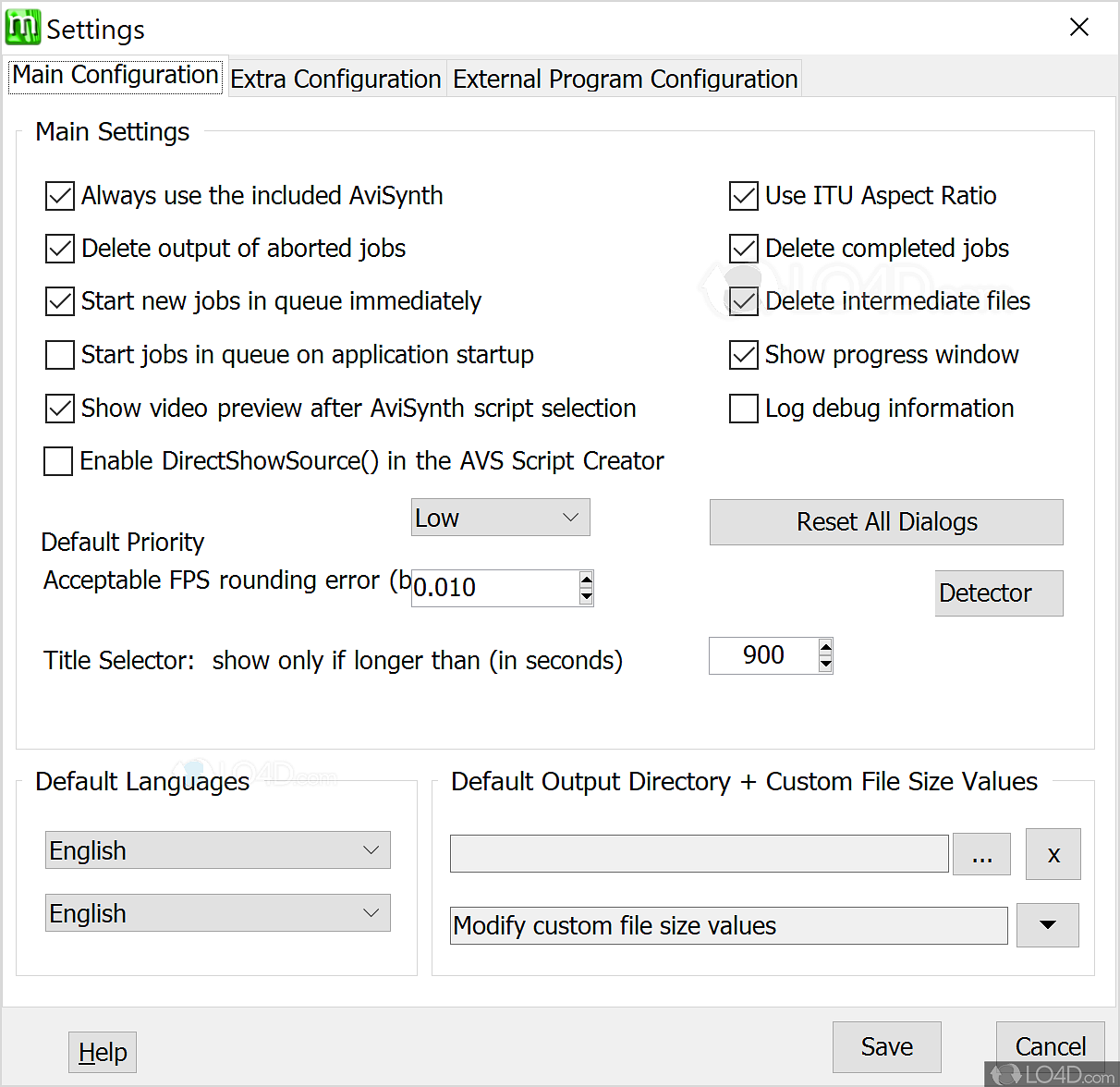Click the browse (...) button for output directory
This screenshot has height=1087, width=1120.
(x=981, y=854)
